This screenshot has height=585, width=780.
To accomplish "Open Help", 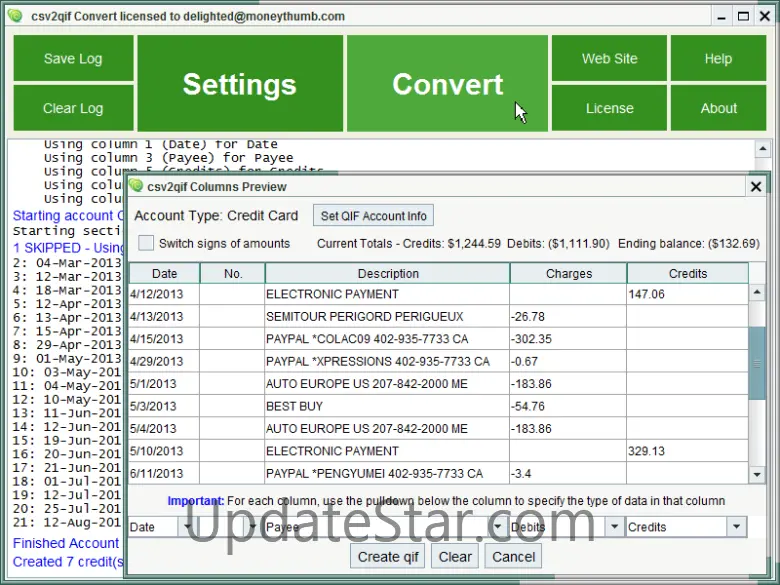I will tap(718, 58).
